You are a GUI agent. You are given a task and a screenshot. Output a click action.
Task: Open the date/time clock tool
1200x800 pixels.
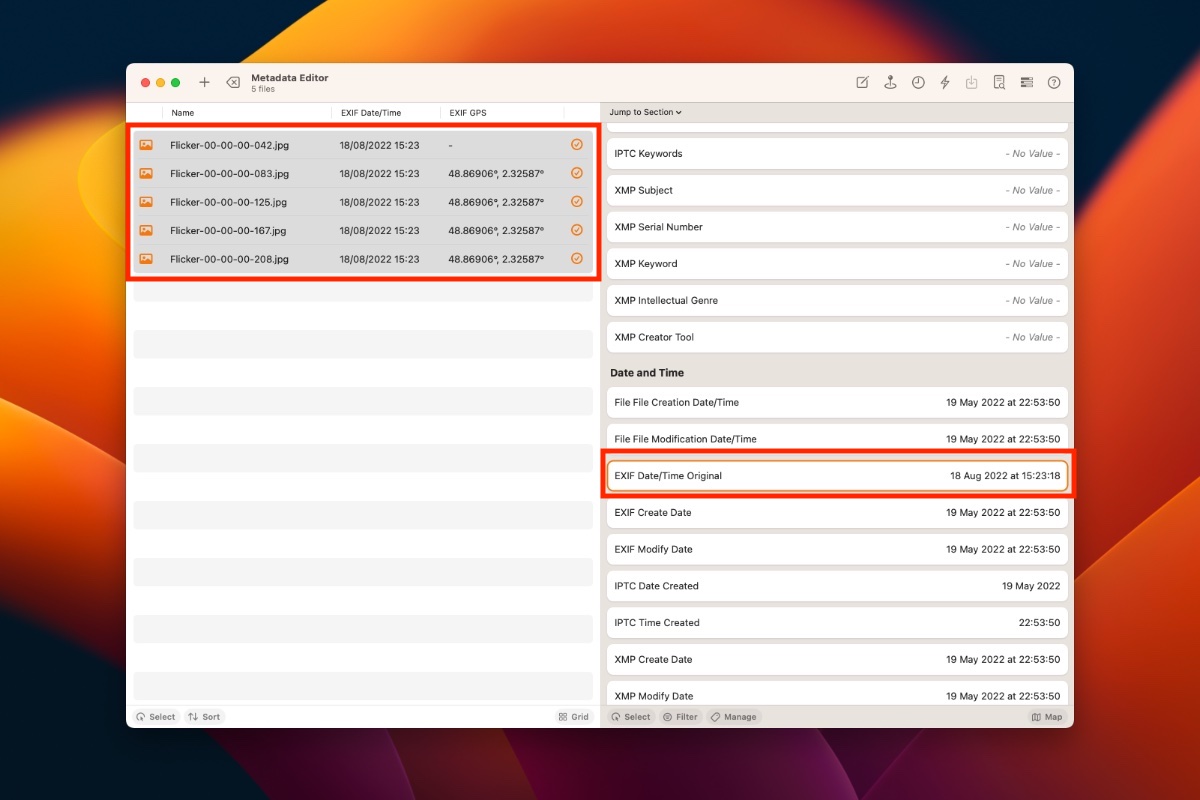918,83
